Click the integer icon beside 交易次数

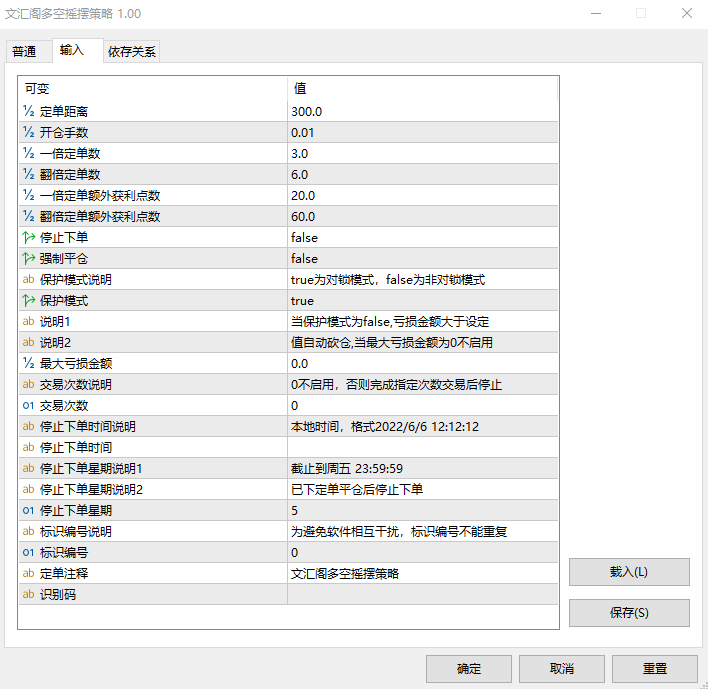[29, 405]
